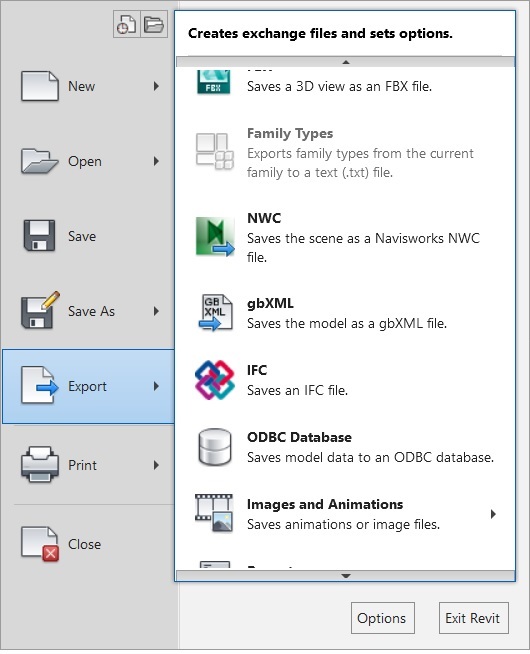The image size is (530, 654).
Task: Click the export list scroll-up arrow
Action: (x=345, y=62)
